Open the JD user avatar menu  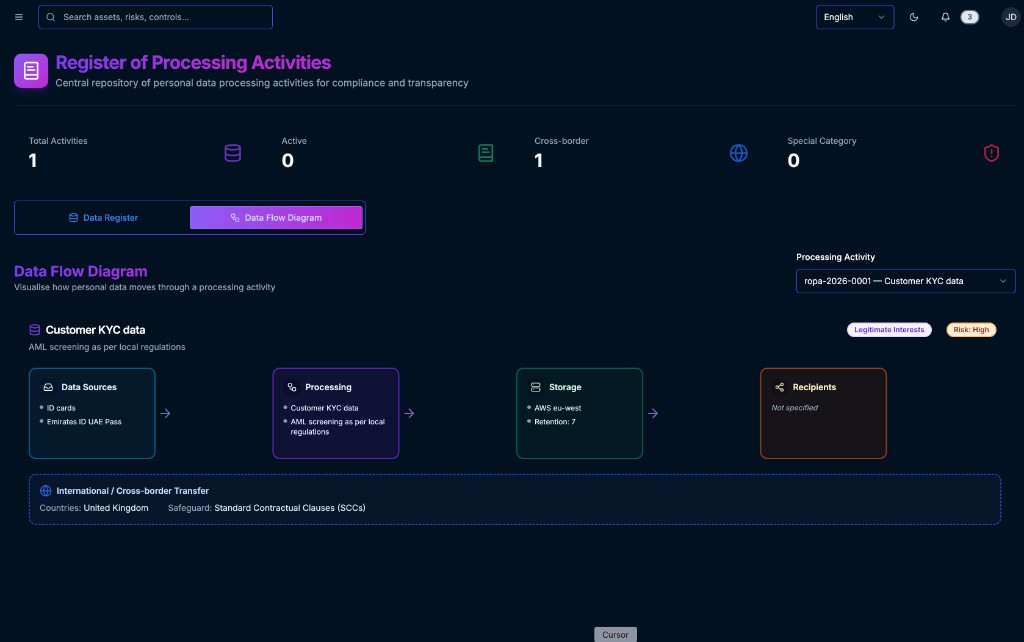[x=1010, y=17]
